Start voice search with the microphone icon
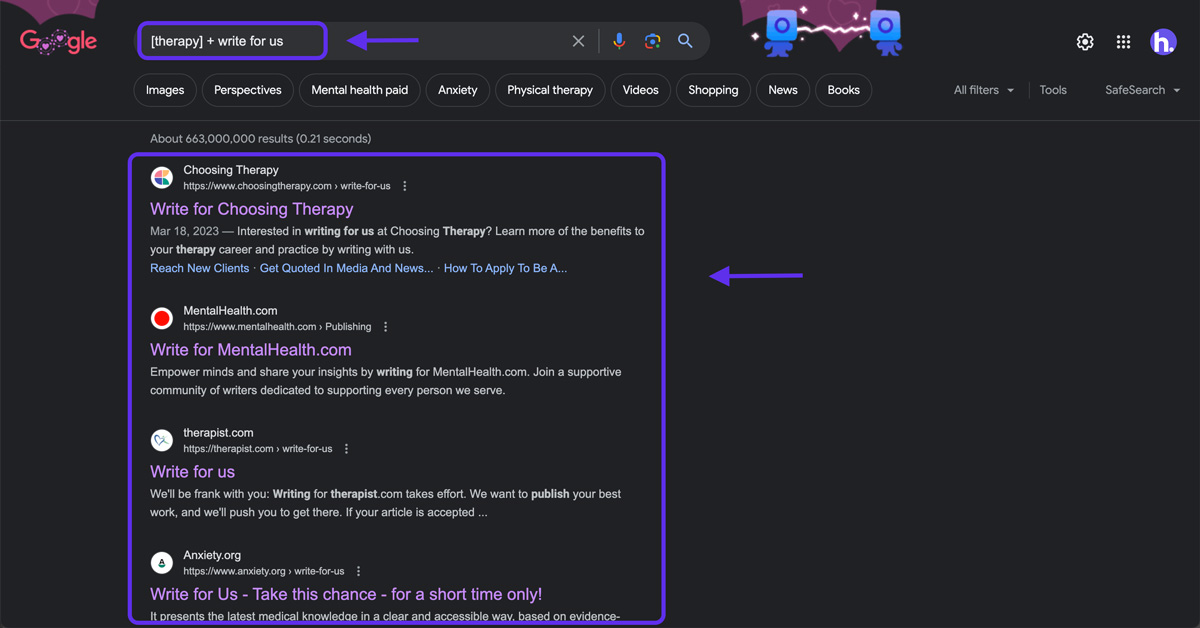This screenshot has height=628, width=1200. tap(619, 41)
